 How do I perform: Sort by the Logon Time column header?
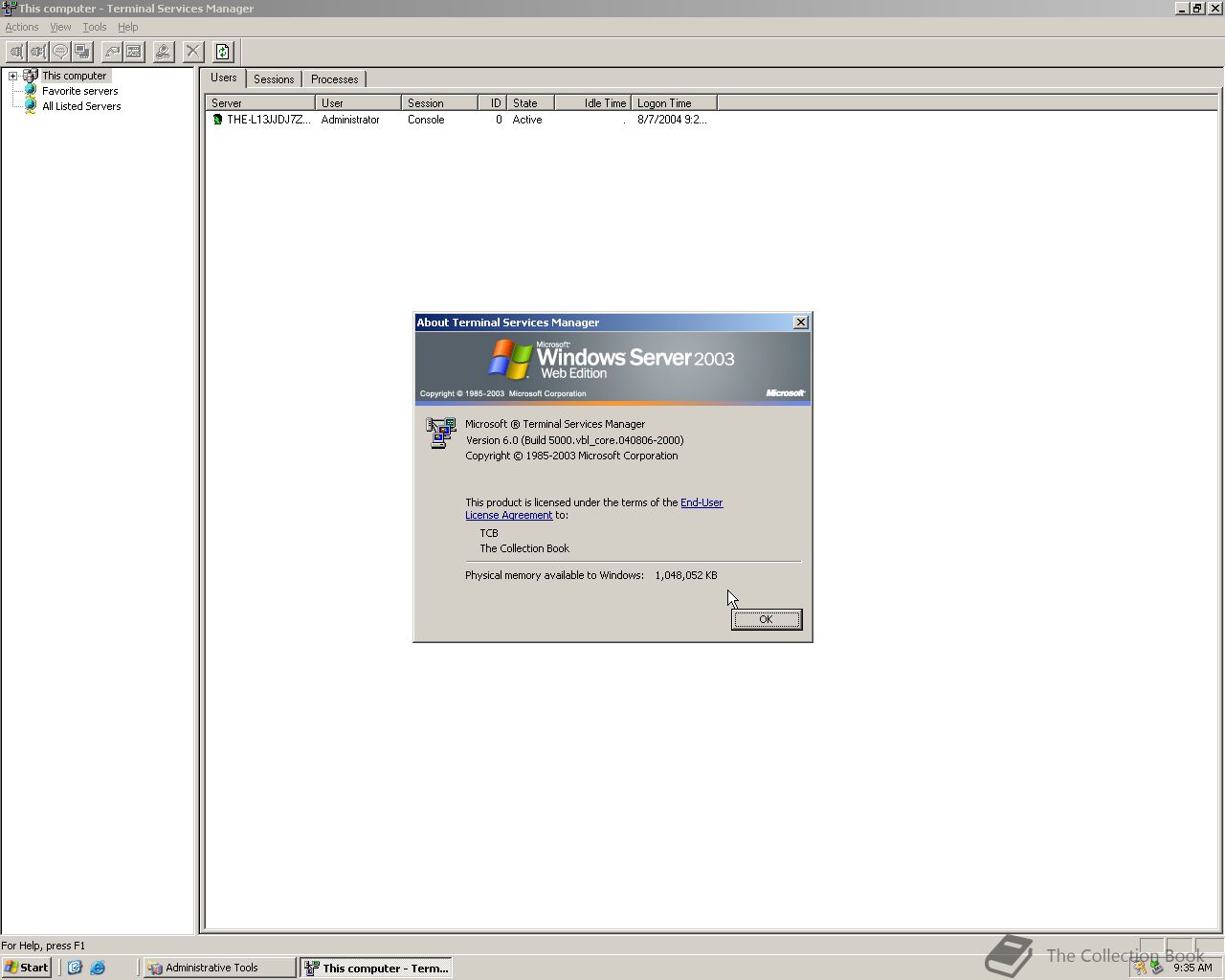click(674, 103)
